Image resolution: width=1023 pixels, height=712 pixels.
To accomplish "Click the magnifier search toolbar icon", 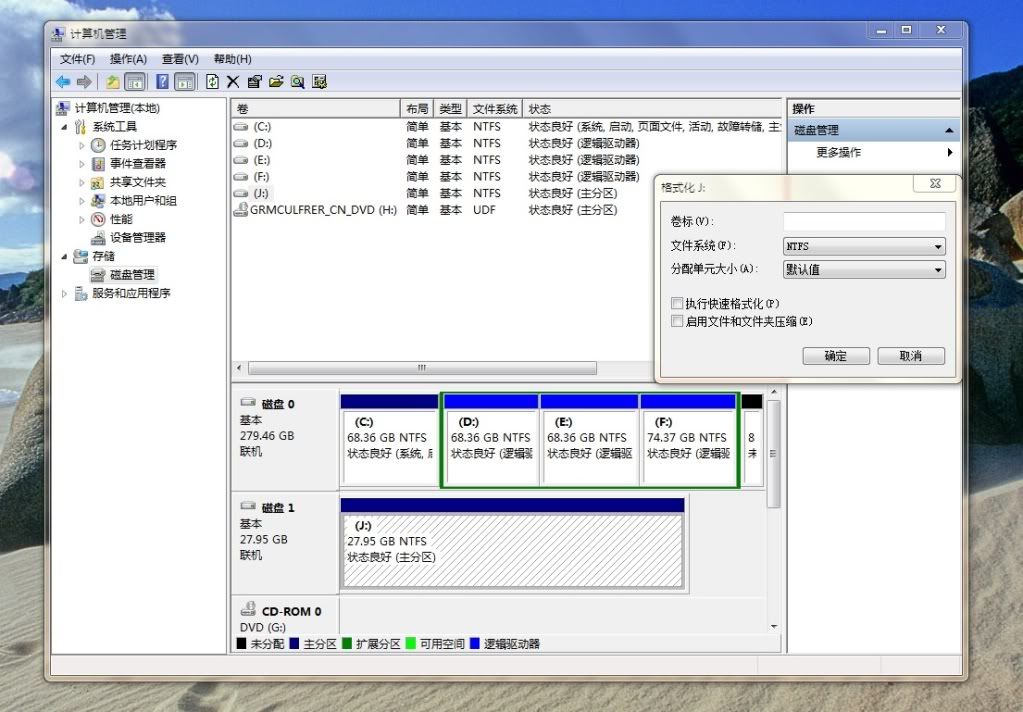I will pyautogui.click(x=297, y=82).
